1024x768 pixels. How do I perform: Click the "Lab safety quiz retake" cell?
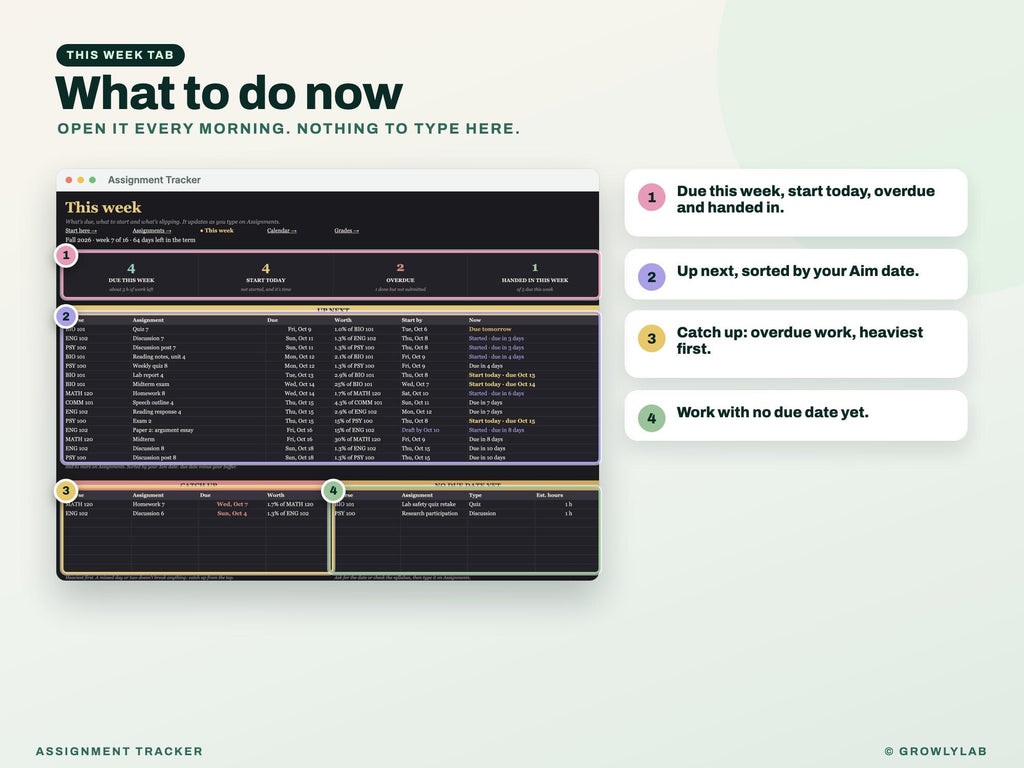428,504
